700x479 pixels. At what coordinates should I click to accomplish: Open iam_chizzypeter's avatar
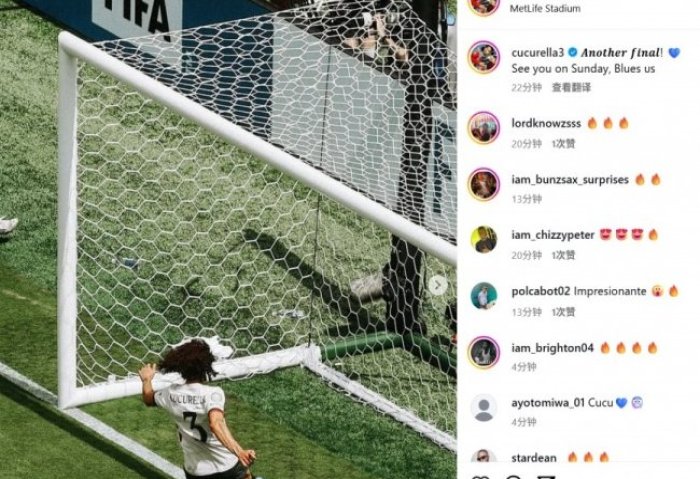[x=483, y=239]
